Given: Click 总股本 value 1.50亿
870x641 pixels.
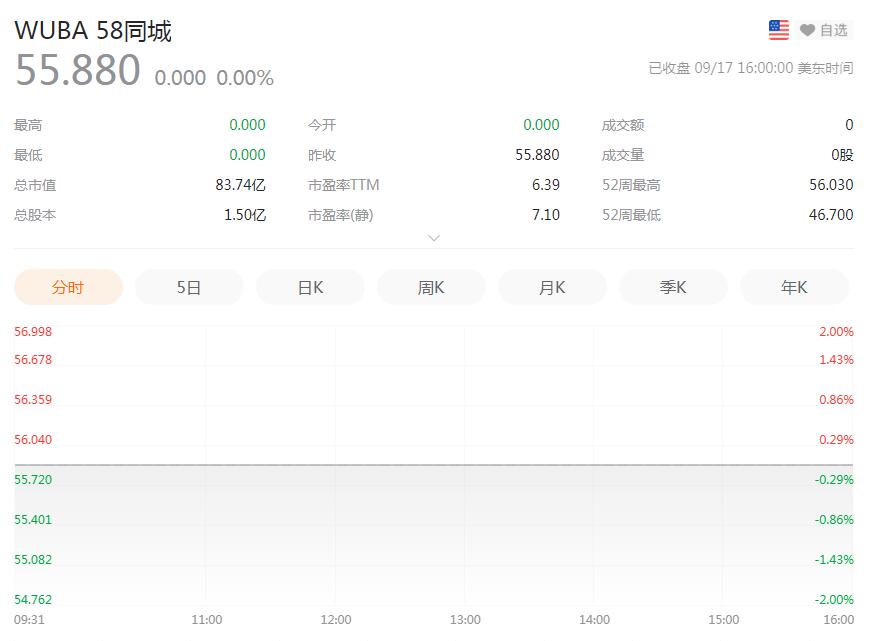Looking at the screenshot, I should pyautogui.click(x=245, y=215).
